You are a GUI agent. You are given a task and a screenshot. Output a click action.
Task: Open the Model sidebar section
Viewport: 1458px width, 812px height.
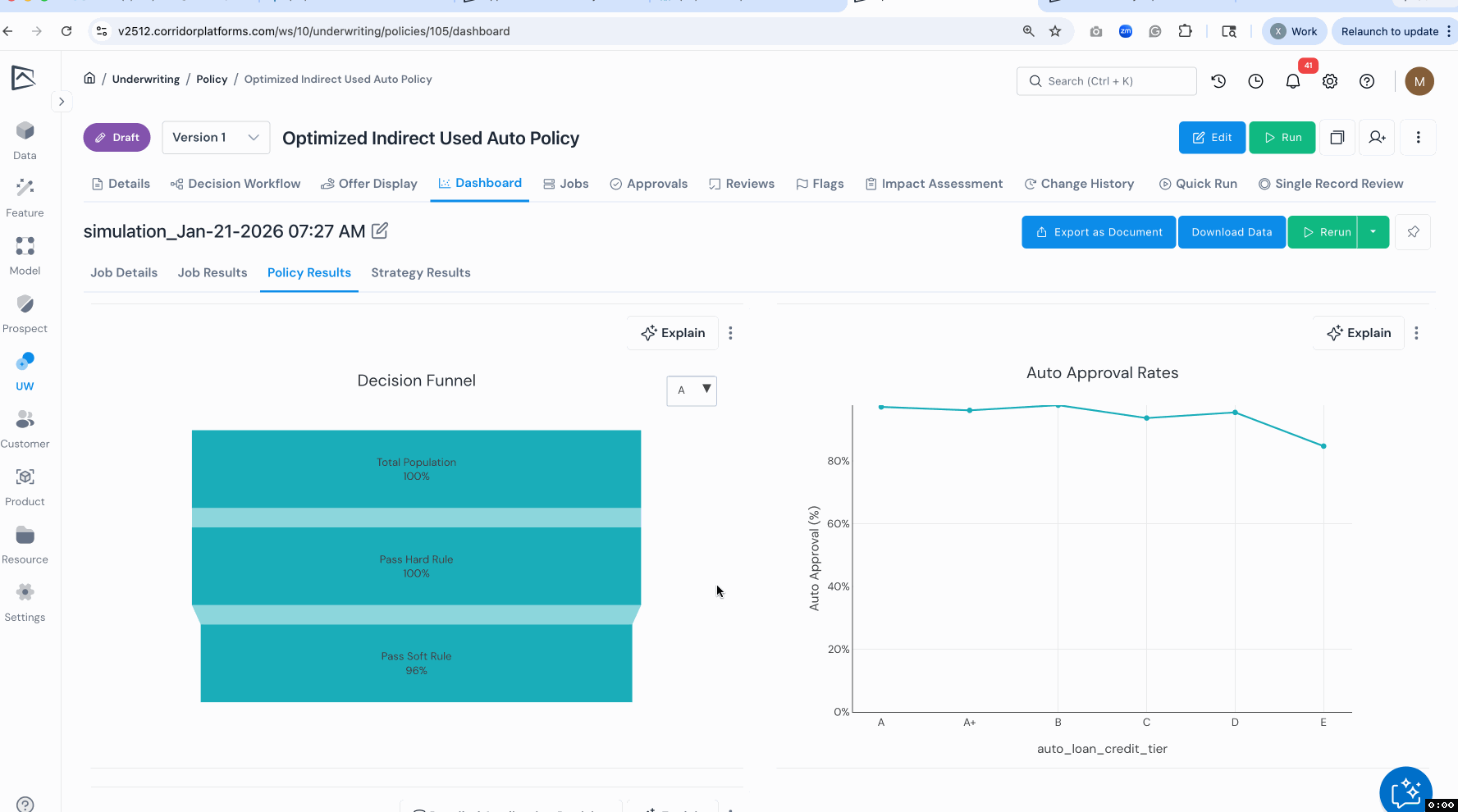point(25,256)
